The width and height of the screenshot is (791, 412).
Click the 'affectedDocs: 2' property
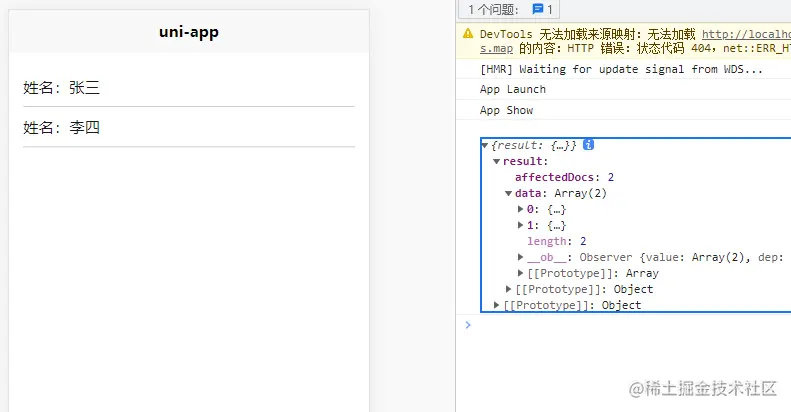coord(564,177)
